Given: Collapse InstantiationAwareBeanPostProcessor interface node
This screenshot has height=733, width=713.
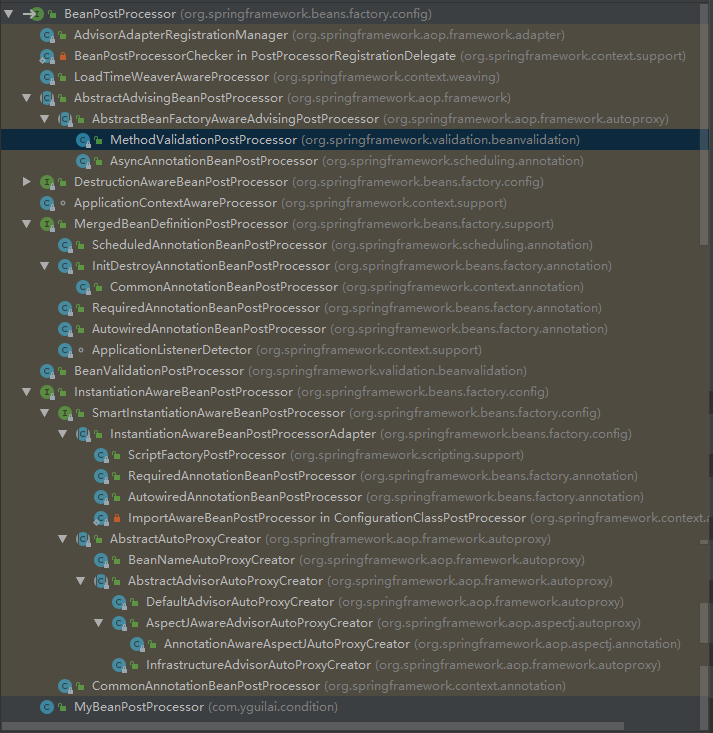Looking at the screenshot, I should (x=27, y=392).
